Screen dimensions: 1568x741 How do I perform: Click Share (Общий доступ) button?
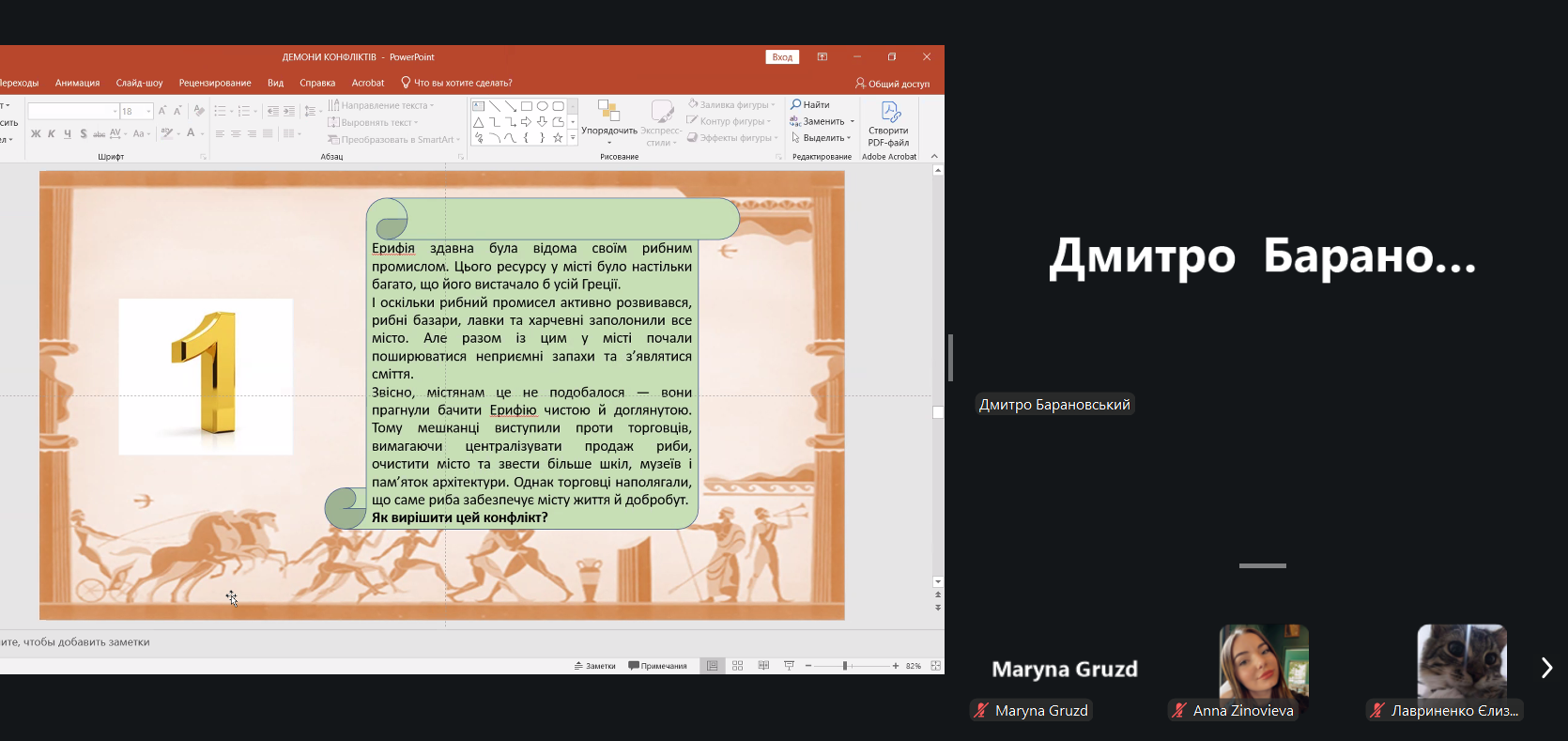point(892,84)
